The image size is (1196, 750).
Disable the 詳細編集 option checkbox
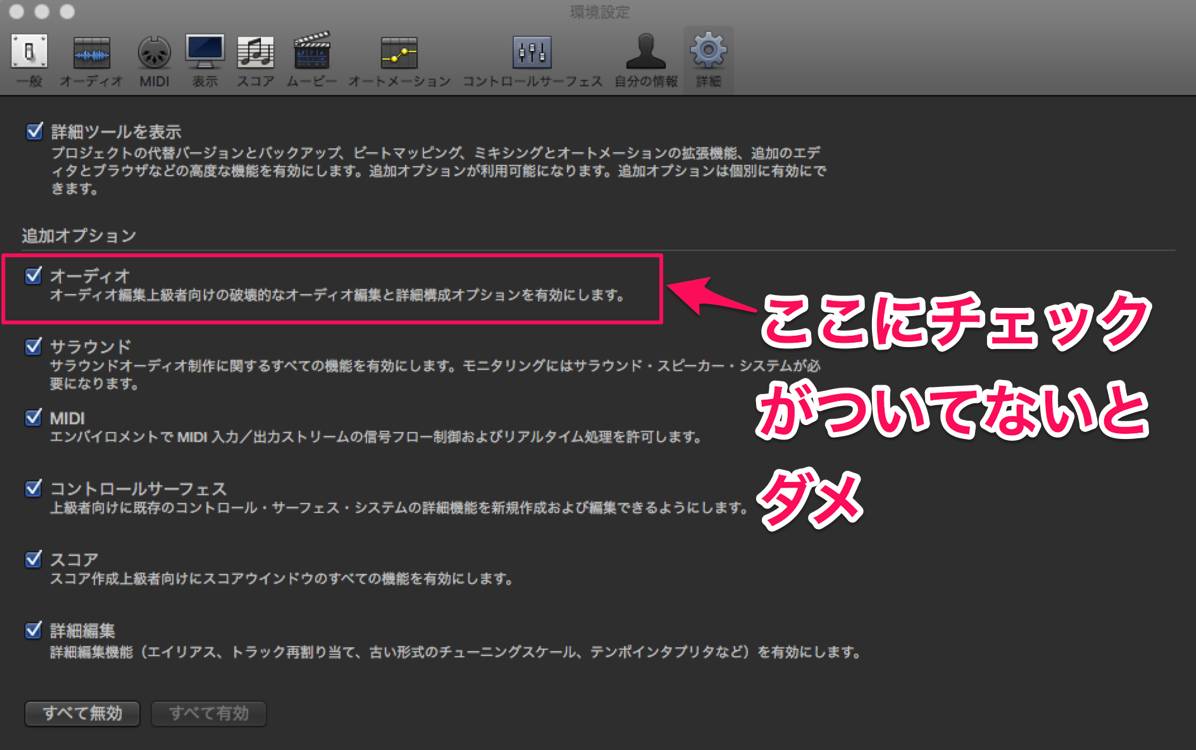click(33, 630)
